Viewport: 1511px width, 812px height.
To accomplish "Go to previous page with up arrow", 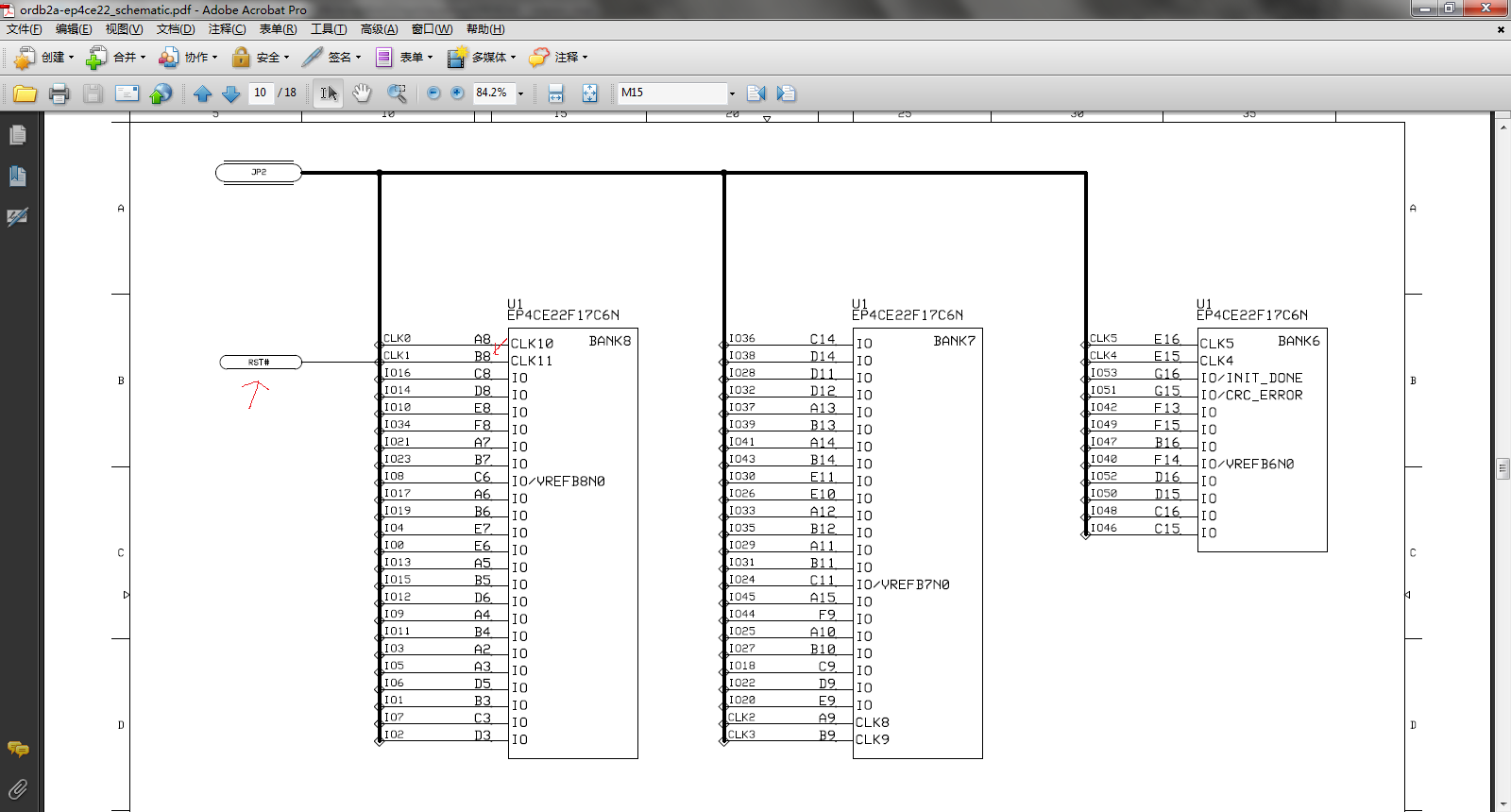I will (202, 93).
